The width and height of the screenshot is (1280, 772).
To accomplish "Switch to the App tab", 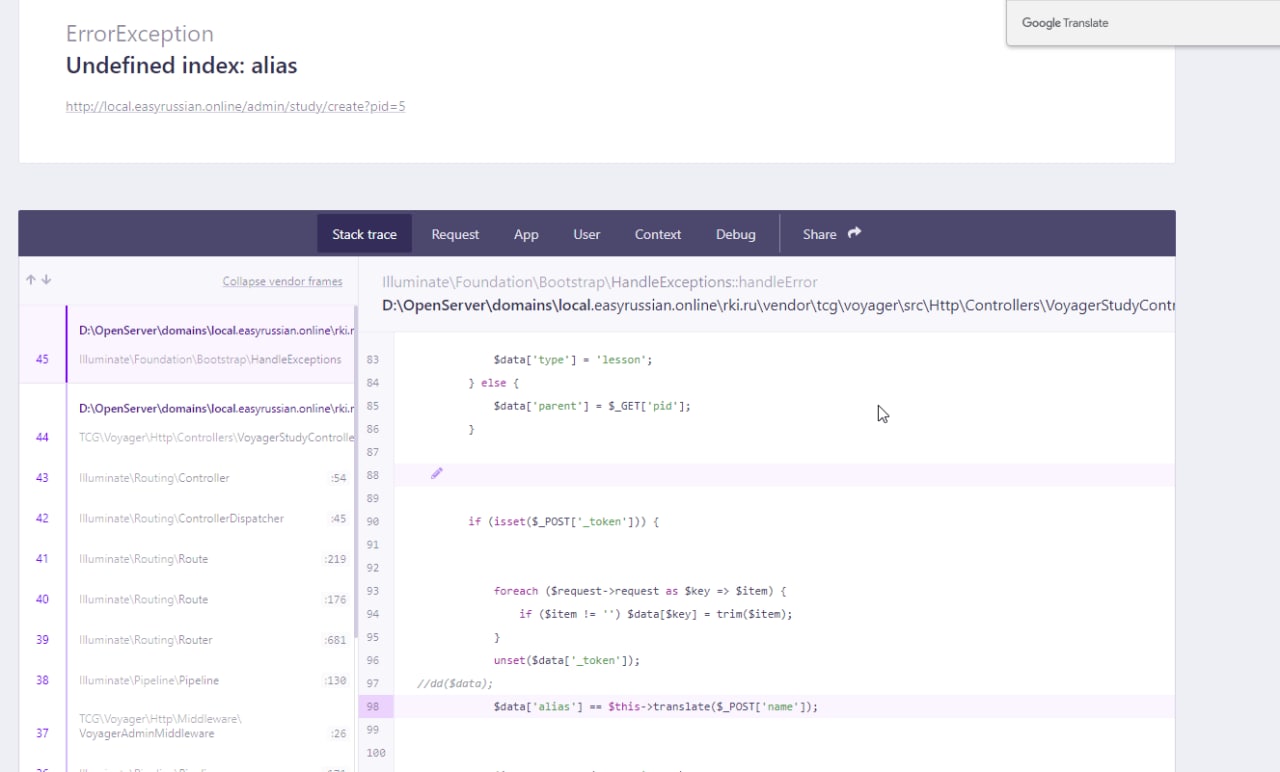I will (x=526, y=234).
